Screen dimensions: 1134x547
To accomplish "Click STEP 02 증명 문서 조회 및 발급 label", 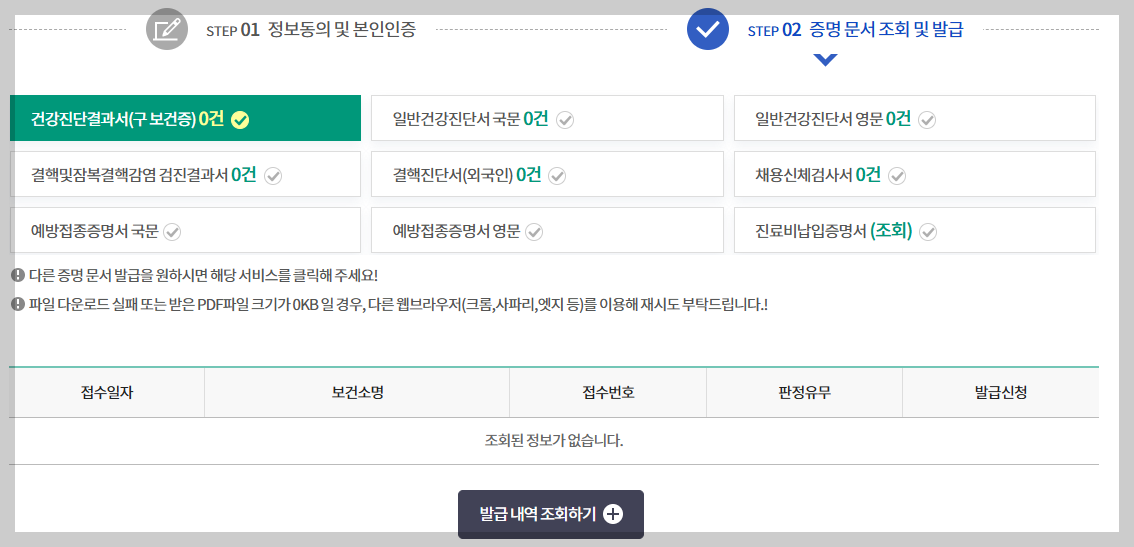I will (x=856, y=30).
